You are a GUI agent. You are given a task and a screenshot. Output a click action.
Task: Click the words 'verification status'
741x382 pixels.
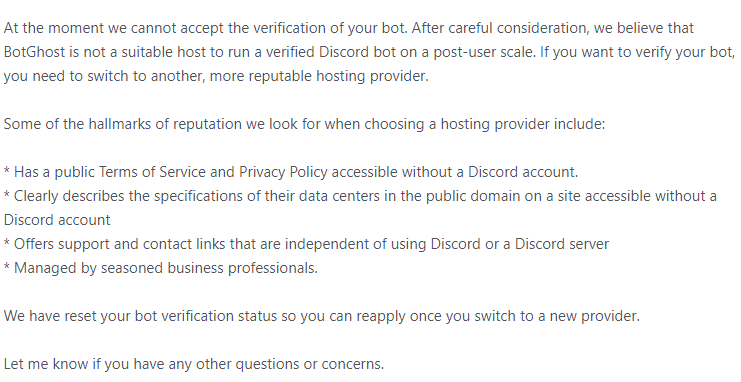[219, 316]
